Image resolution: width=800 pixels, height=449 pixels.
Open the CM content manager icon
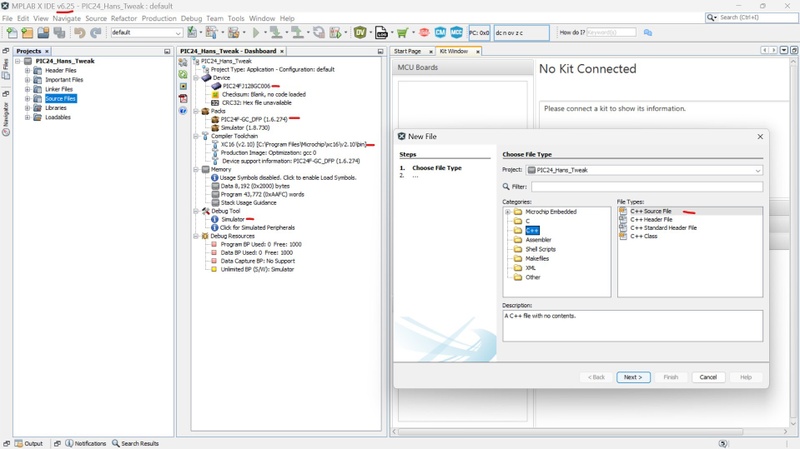click(x=440, y=33)
